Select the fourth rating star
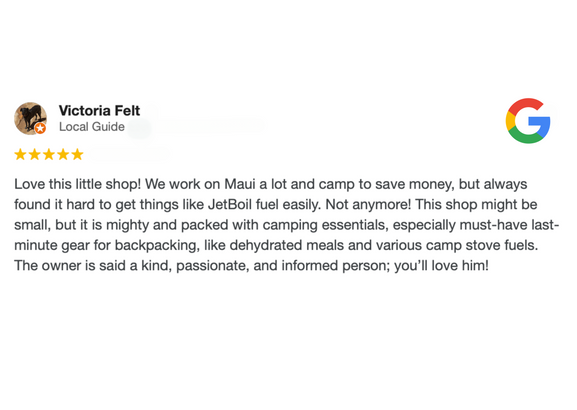Image resolution: width=577 pixels, height=410 pixels. pyautogui.click(x=63, y=154)
